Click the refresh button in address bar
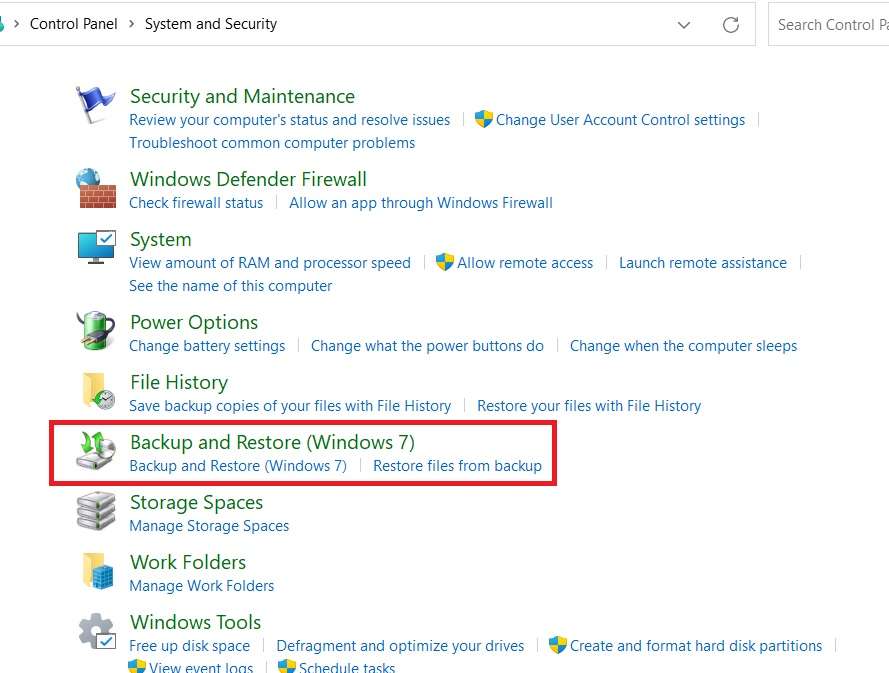The width and height of the screenshot is (889, 673). (x=731, y=25)
